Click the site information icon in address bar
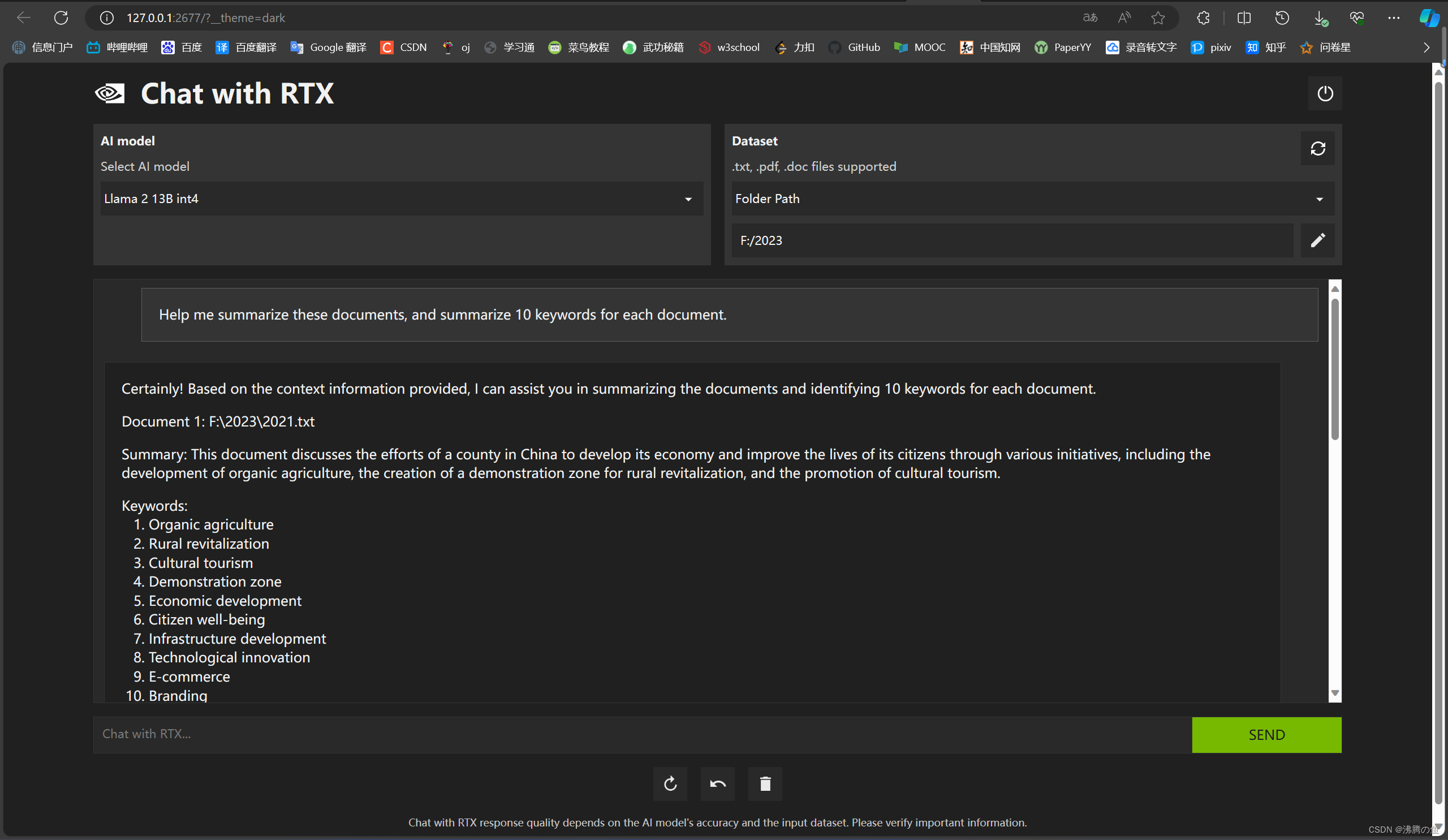 coord(106,18)
